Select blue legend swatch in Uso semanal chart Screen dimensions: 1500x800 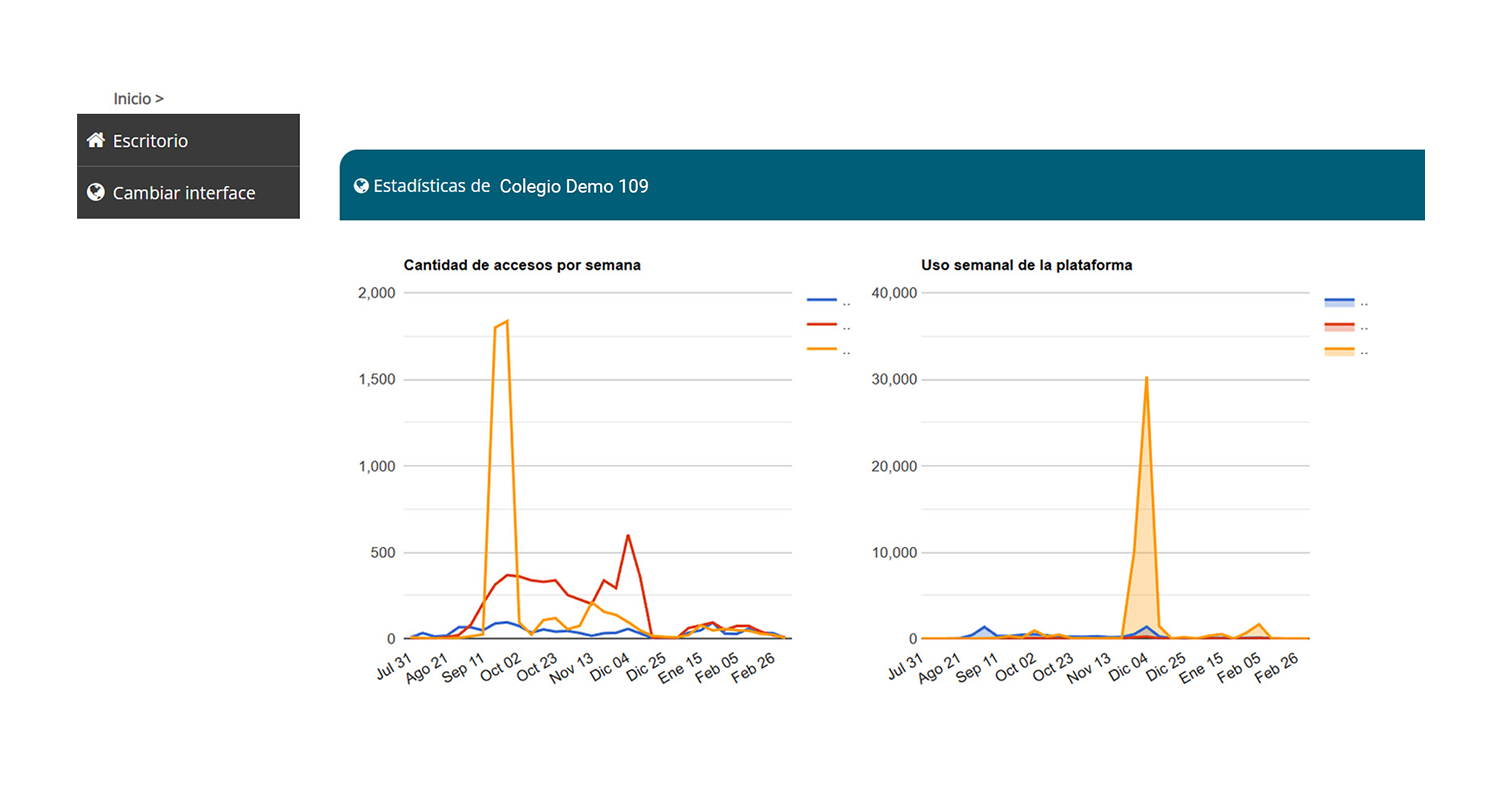[1339, 302]
